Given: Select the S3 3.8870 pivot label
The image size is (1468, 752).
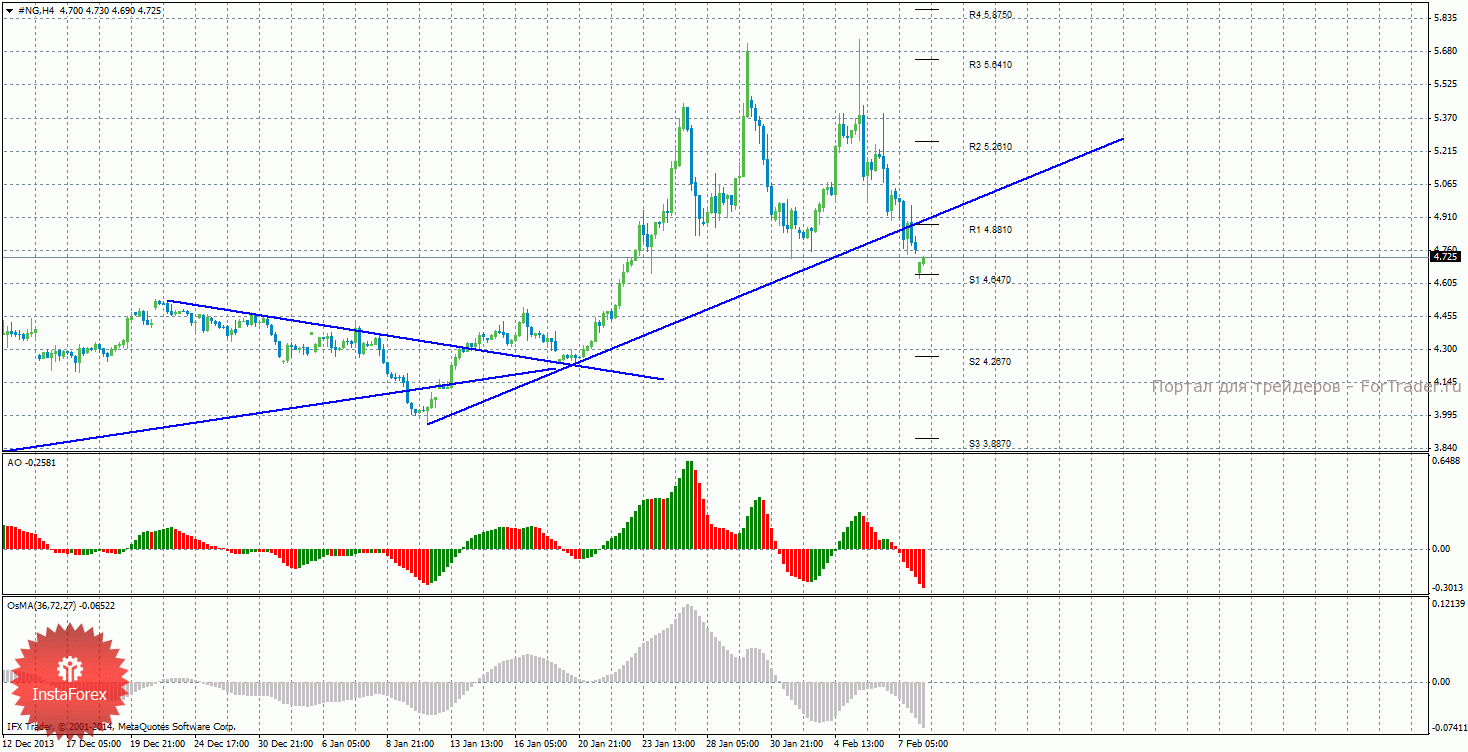Looking at the screenshot, I should [990, 444].
